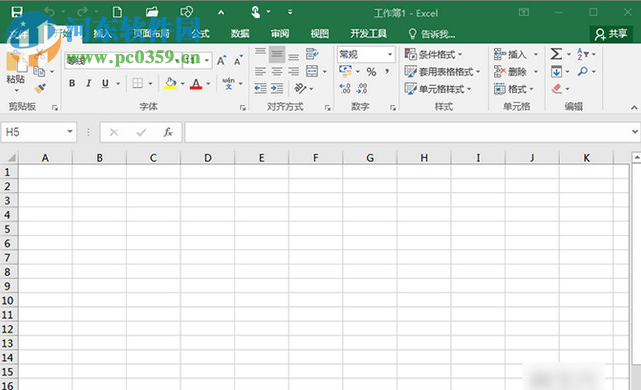
Task: Open the 数据 Data tab
Action: pyautogui.click(x=240, y=34)
